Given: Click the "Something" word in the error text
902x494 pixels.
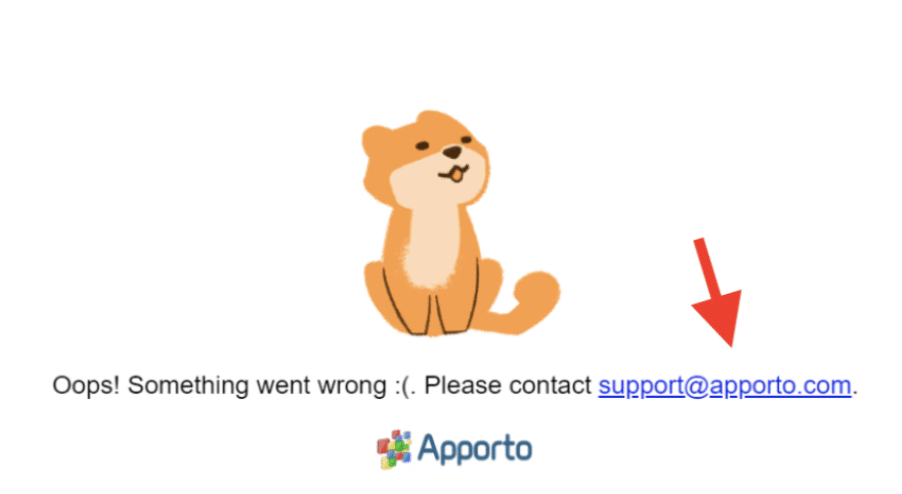Looking at the screenshot, I should click(188, 386).
